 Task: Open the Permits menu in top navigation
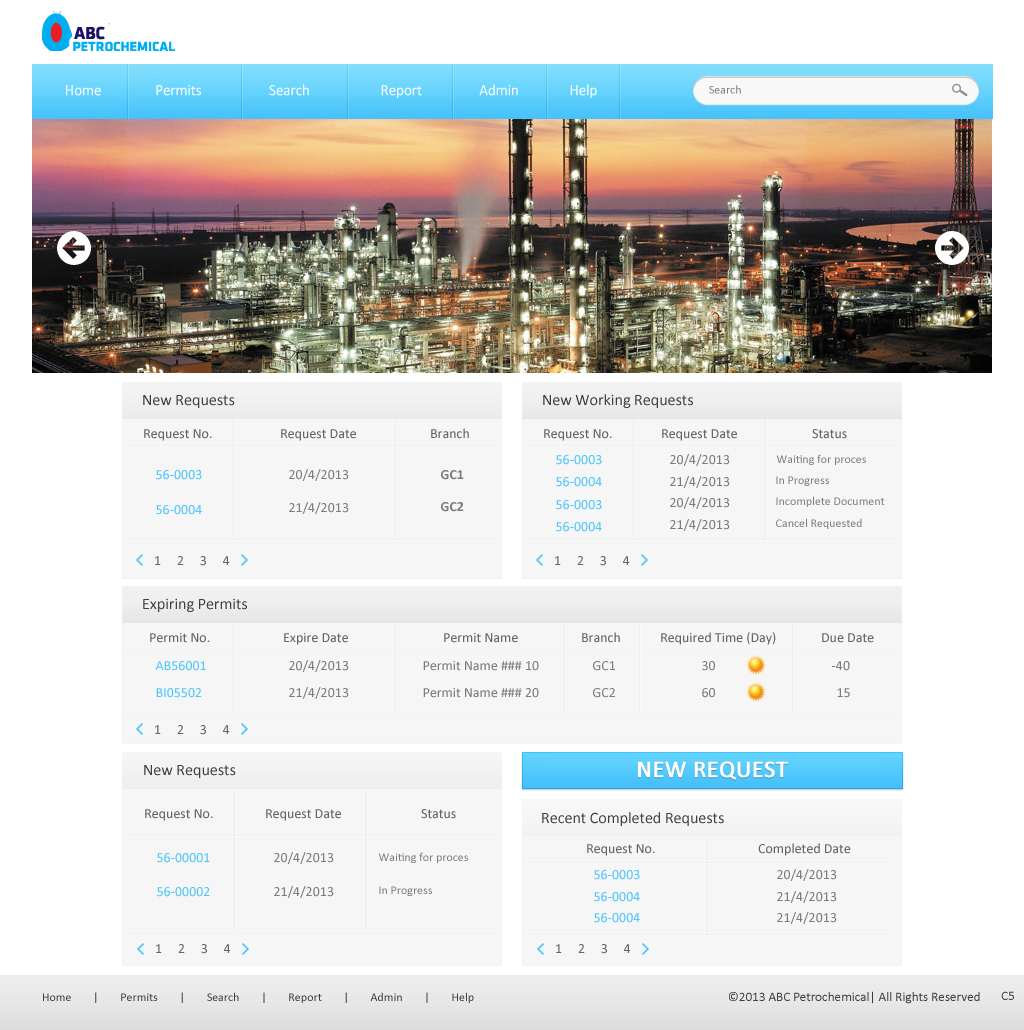pyautogui.click(x=178, y=90)
